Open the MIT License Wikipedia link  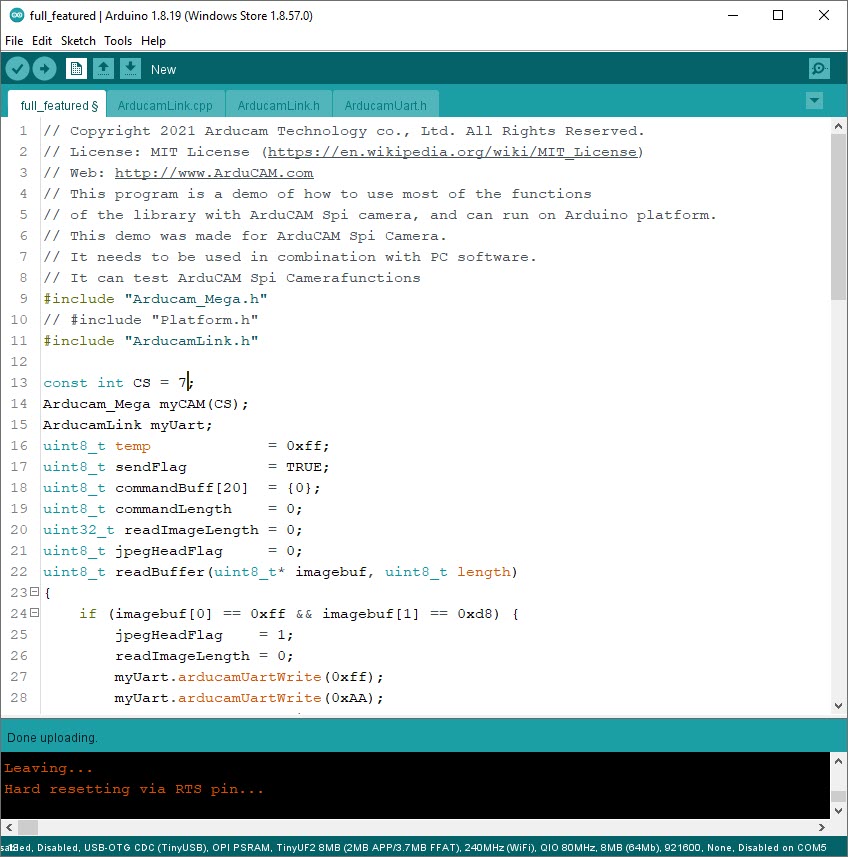coord(452,152)
